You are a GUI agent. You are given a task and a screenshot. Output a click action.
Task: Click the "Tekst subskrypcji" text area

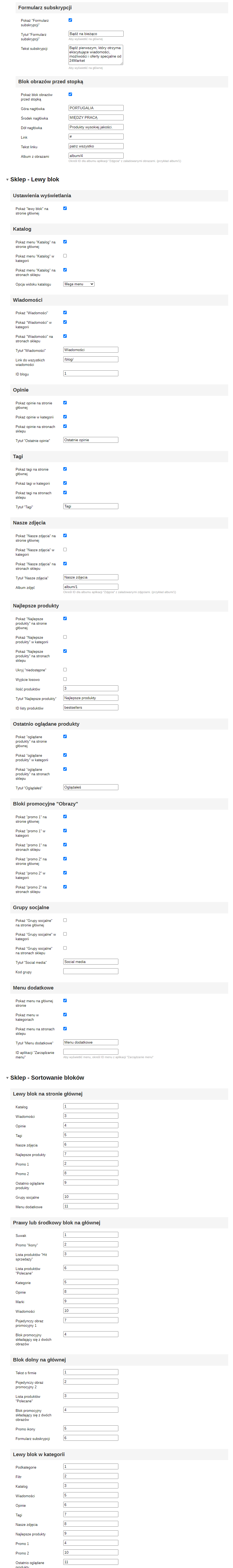[96, 55]
